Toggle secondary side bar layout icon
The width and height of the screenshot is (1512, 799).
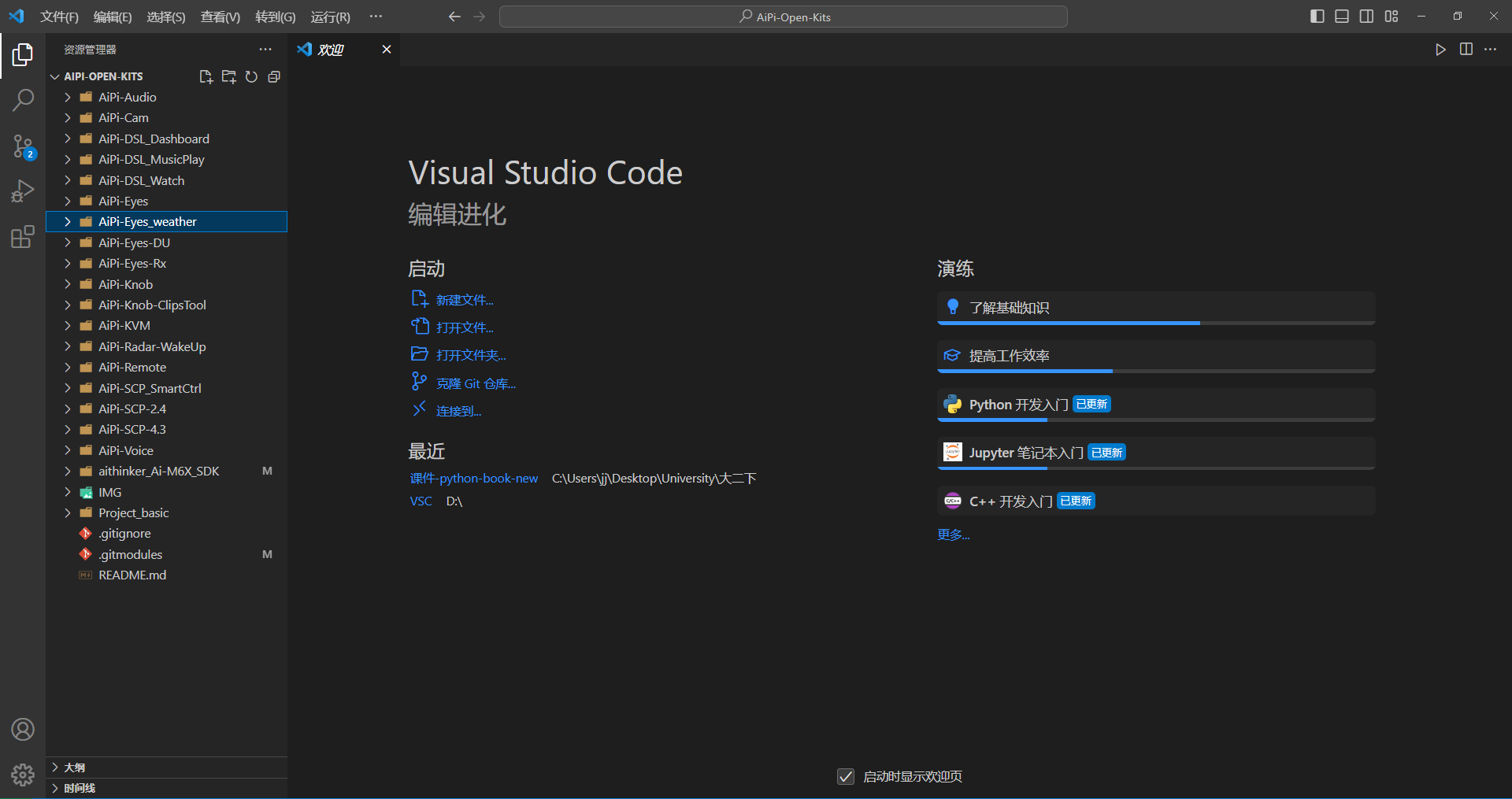(1367, 17)
